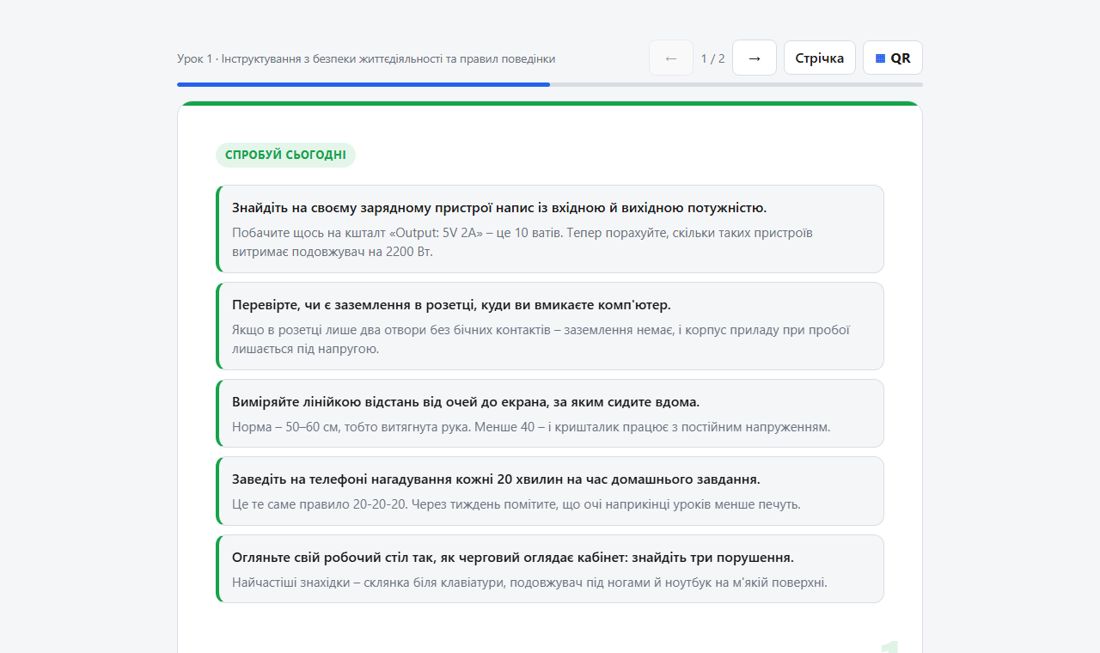Click the slide progress bar

click(x=550, y=85)
